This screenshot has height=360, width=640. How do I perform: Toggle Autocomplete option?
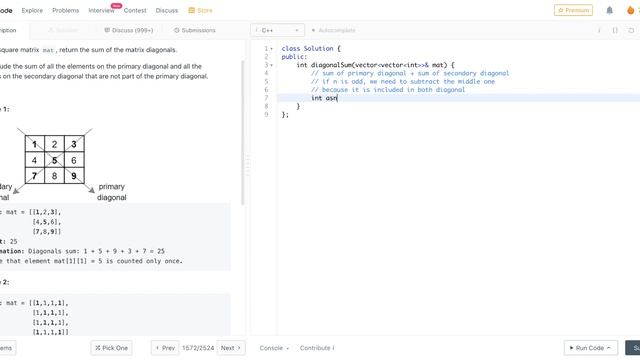pyautogui.click(x=333, y=30)
